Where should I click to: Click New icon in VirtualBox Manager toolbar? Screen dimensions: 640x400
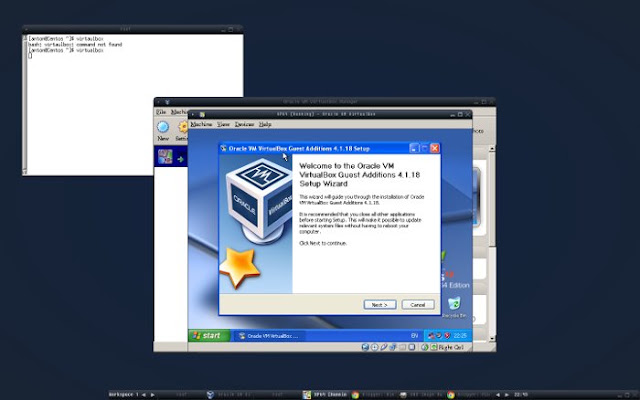tap(163, 127)
